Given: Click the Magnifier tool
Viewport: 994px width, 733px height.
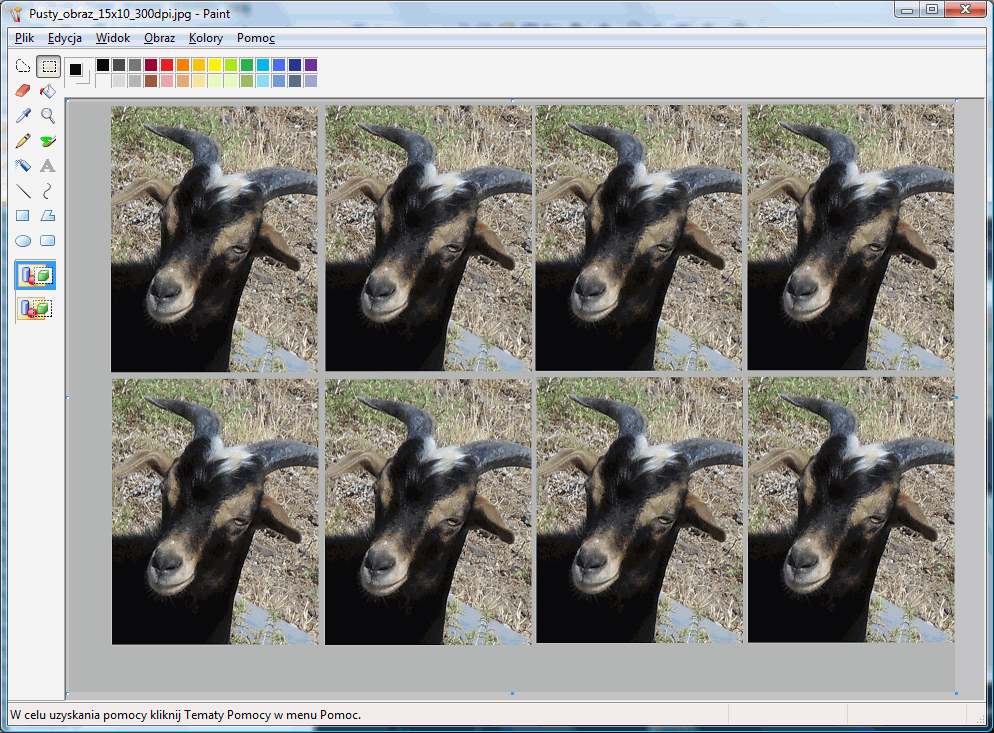Looking at the screenshot, I should coord(47,116).
